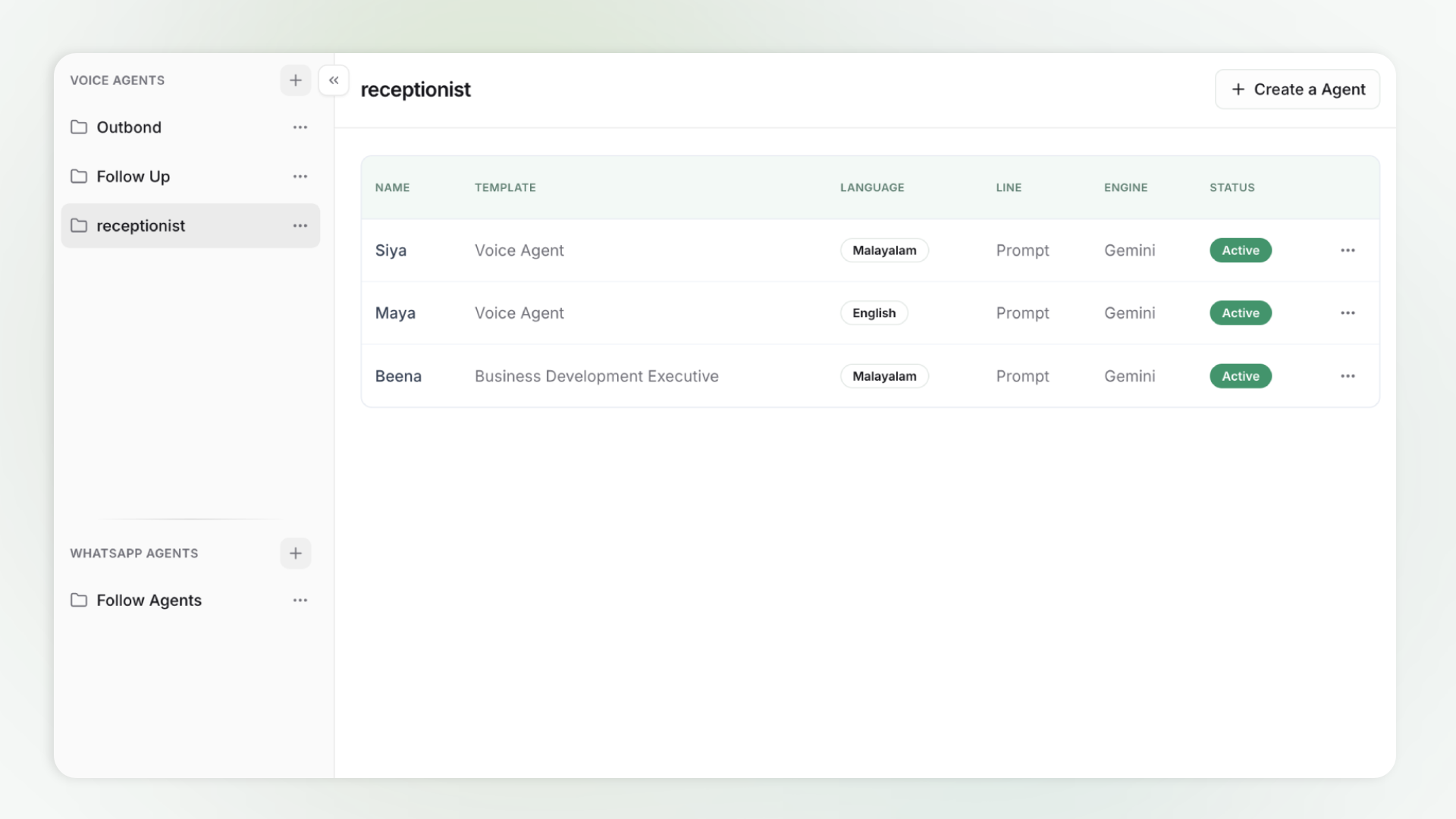1456x819 pixels.
Task: Click Siya's Voice Agent template cell
Action: point(519,250)
